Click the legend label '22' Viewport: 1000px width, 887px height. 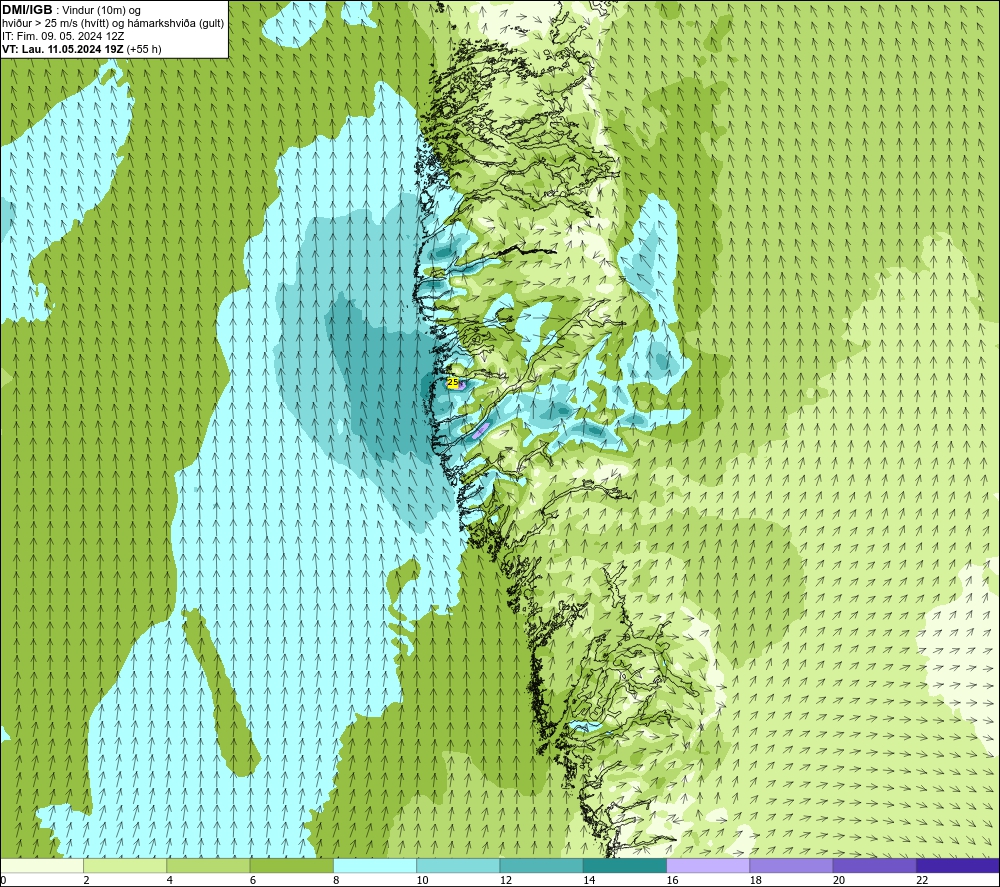coord(922,880)
